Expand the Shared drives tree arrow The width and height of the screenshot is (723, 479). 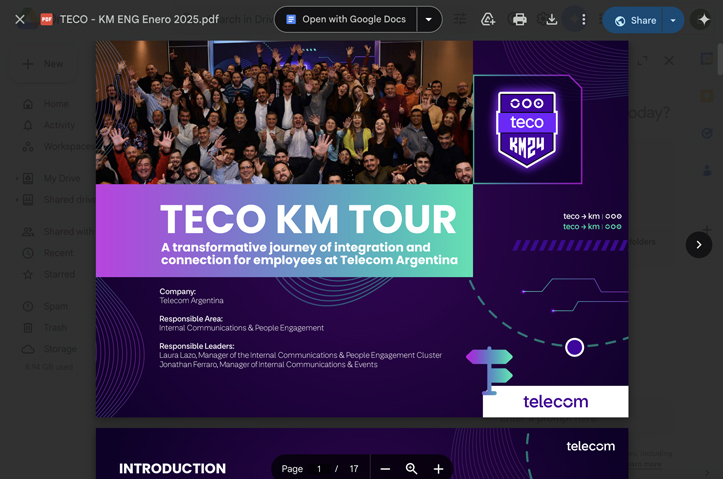(x=17, y=200)
